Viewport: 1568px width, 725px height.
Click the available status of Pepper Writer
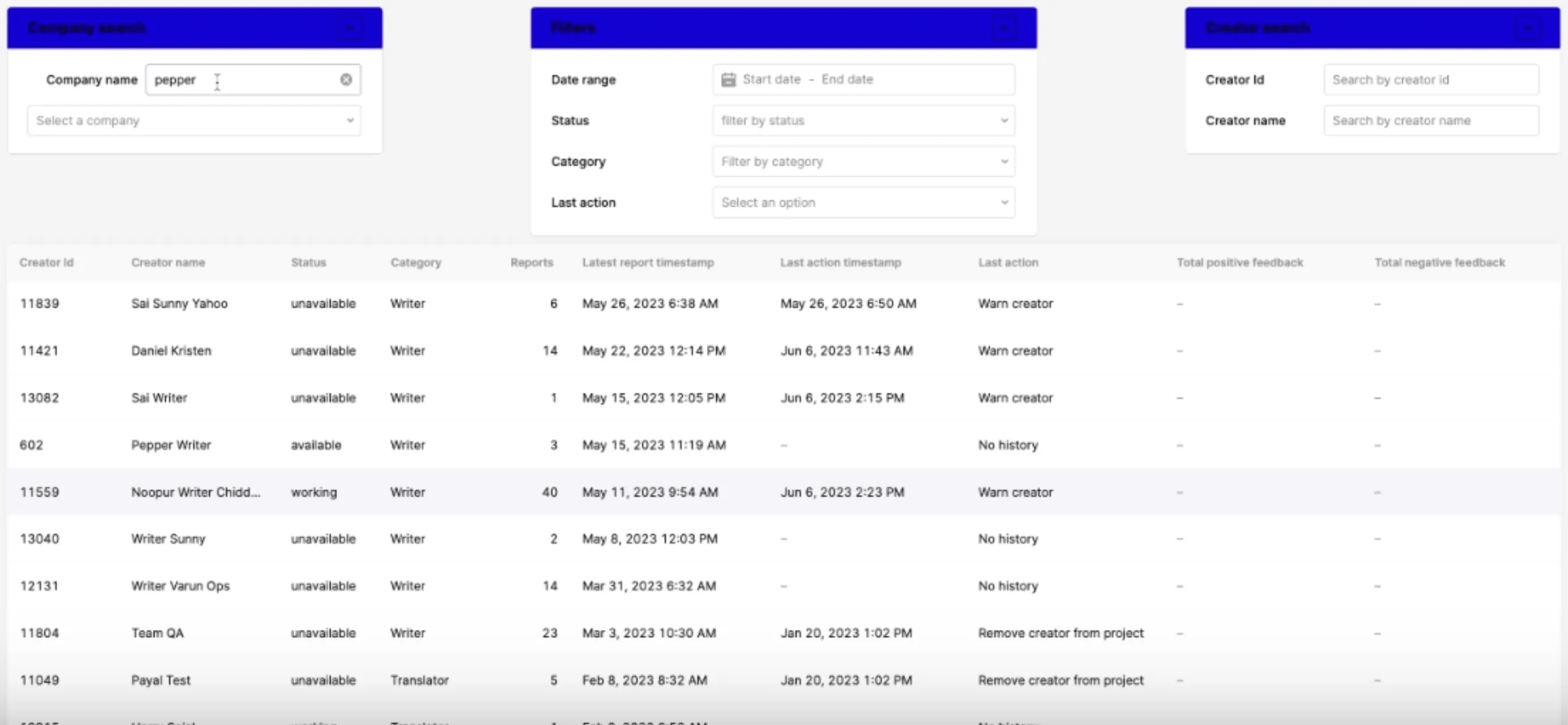pyautogui.click(x=316, y=445)
